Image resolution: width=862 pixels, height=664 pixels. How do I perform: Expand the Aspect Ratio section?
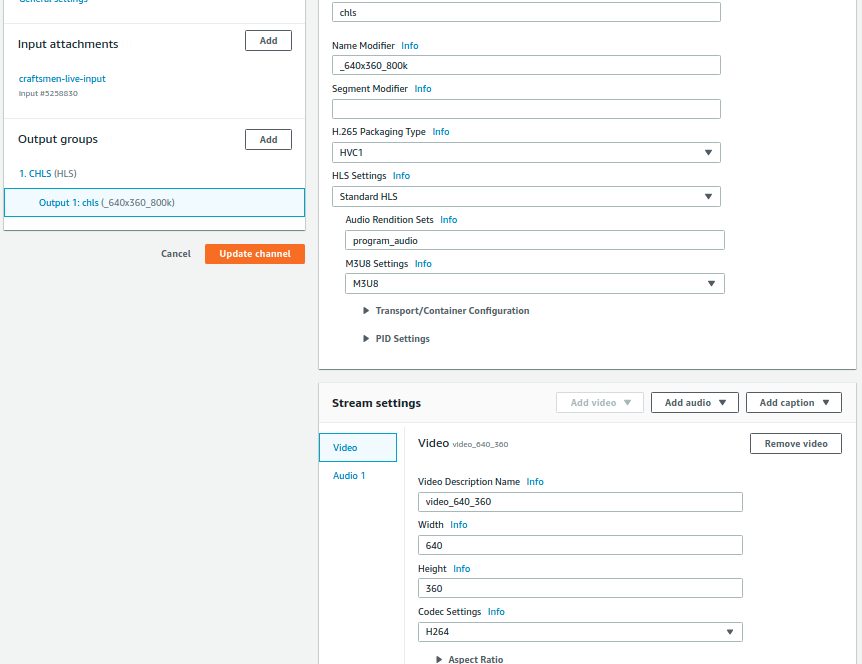(x=475, y=659)
